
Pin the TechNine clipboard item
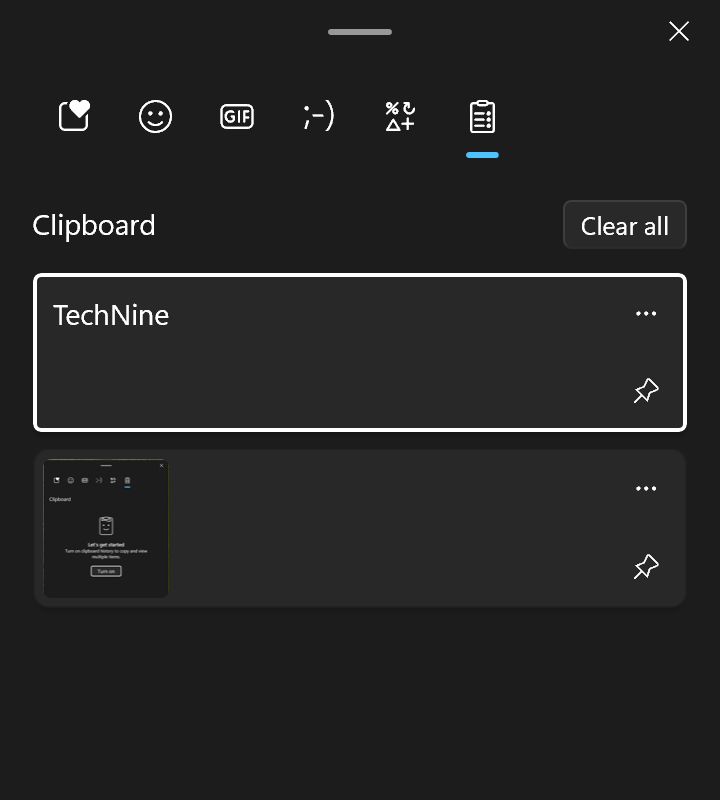646,391
